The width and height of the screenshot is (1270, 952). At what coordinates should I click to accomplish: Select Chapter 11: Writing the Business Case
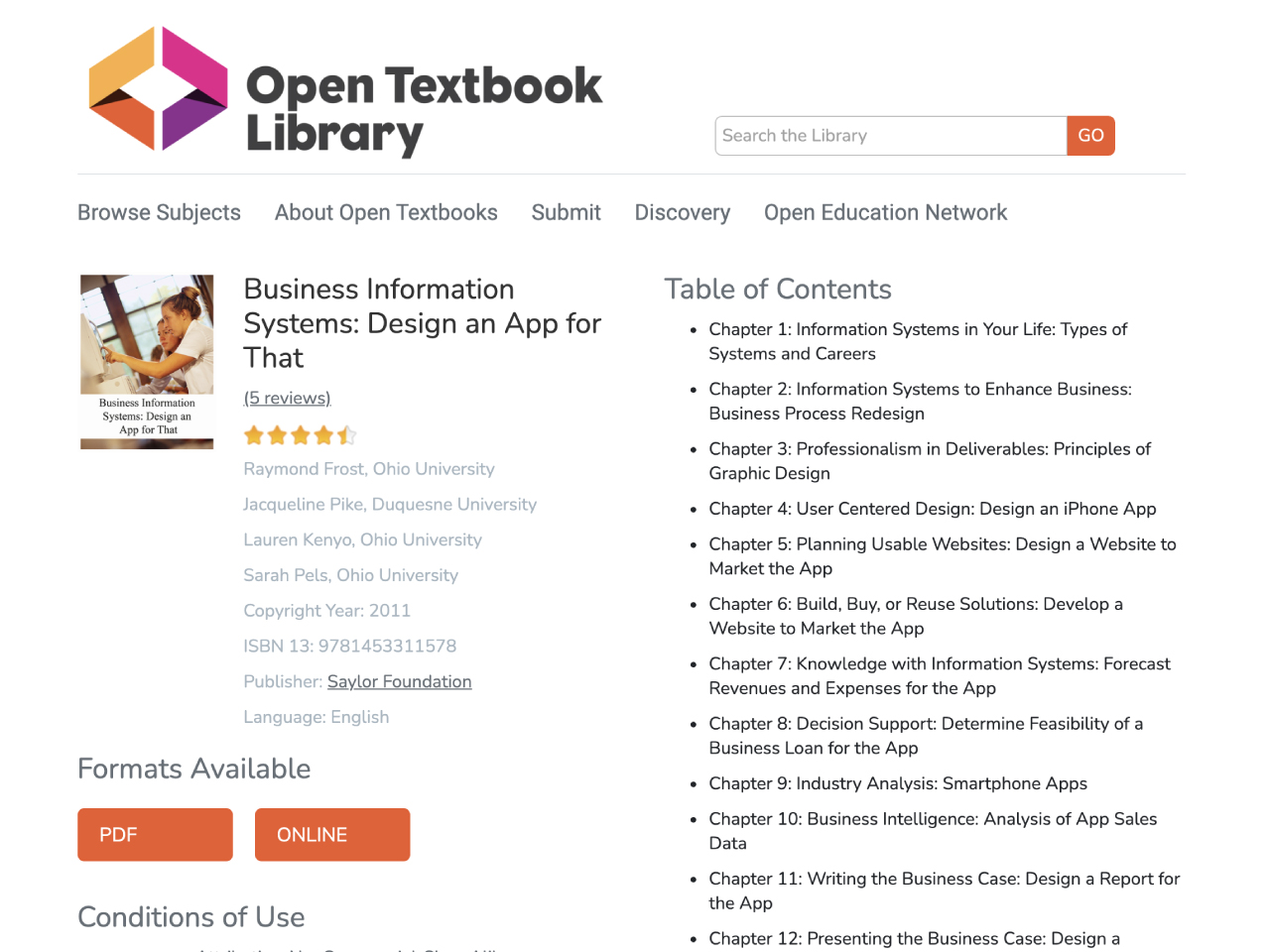[x=945, y=891]
